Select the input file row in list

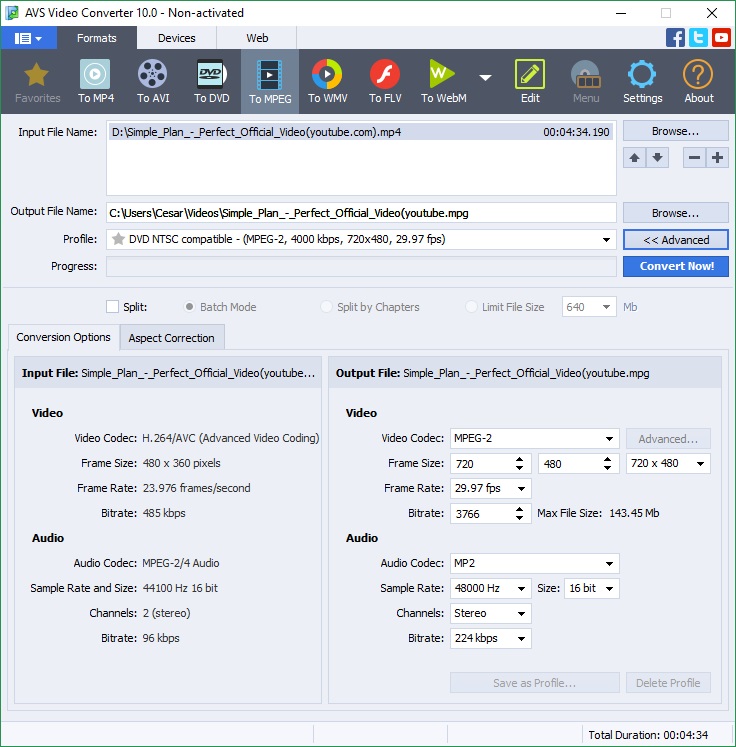[x=361, y=132]
